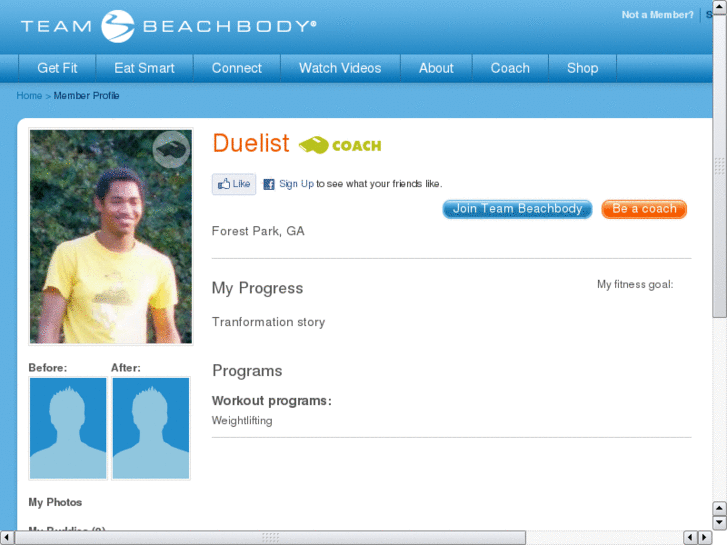This screenshot has width=727, height=545.
Task: Open the After photo thumbnail
Action: click(x=151, y=428)
